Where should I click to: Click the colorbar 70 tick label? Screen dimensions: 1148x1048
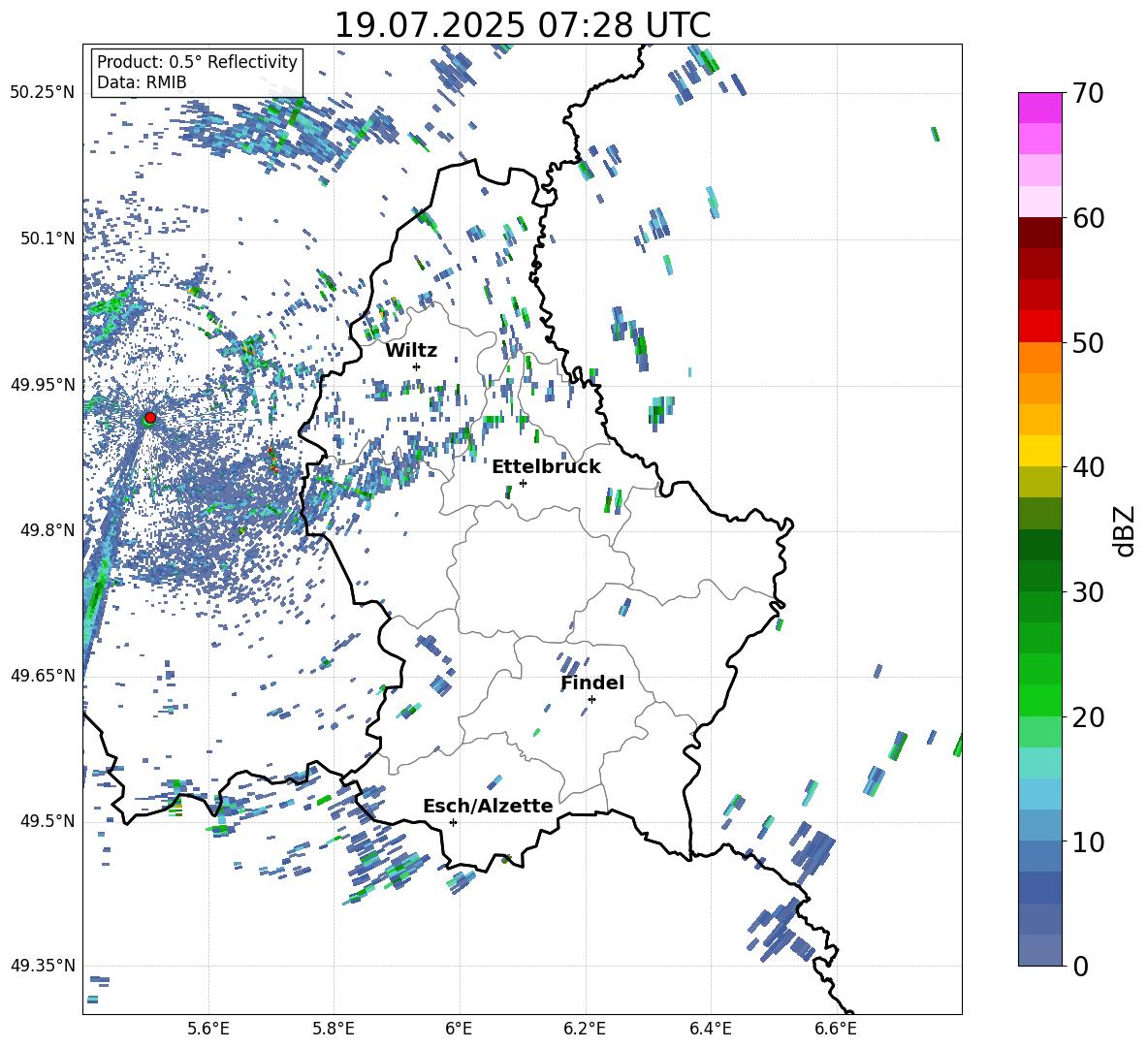(1088, 94)
